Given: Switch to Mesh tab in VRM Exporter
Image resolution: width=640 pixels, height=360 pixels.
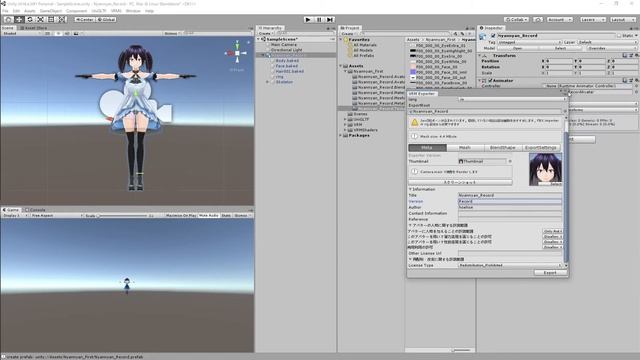Looking at the screenshot, I should pyautogui.click(x=465, y=148).
